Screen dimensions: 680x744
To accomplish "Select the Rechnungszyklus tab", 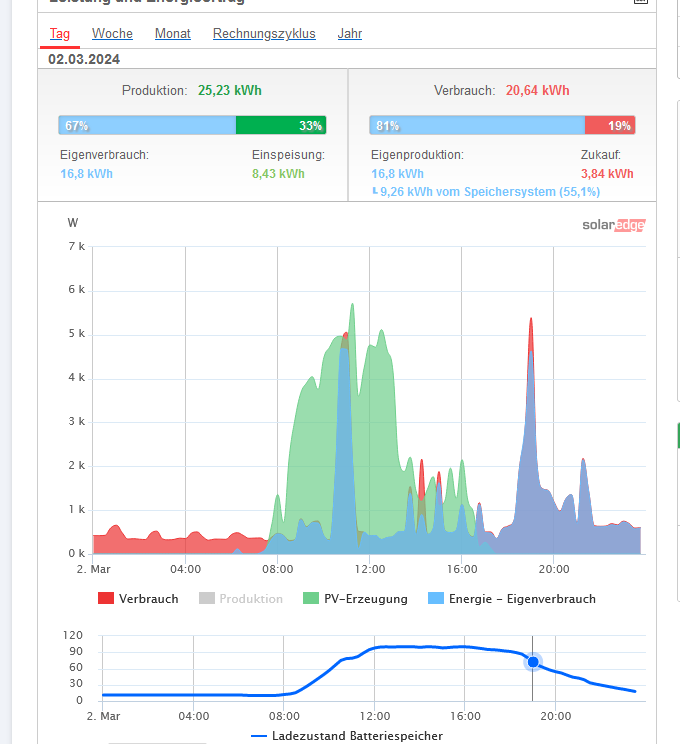I will click(264, 34).
